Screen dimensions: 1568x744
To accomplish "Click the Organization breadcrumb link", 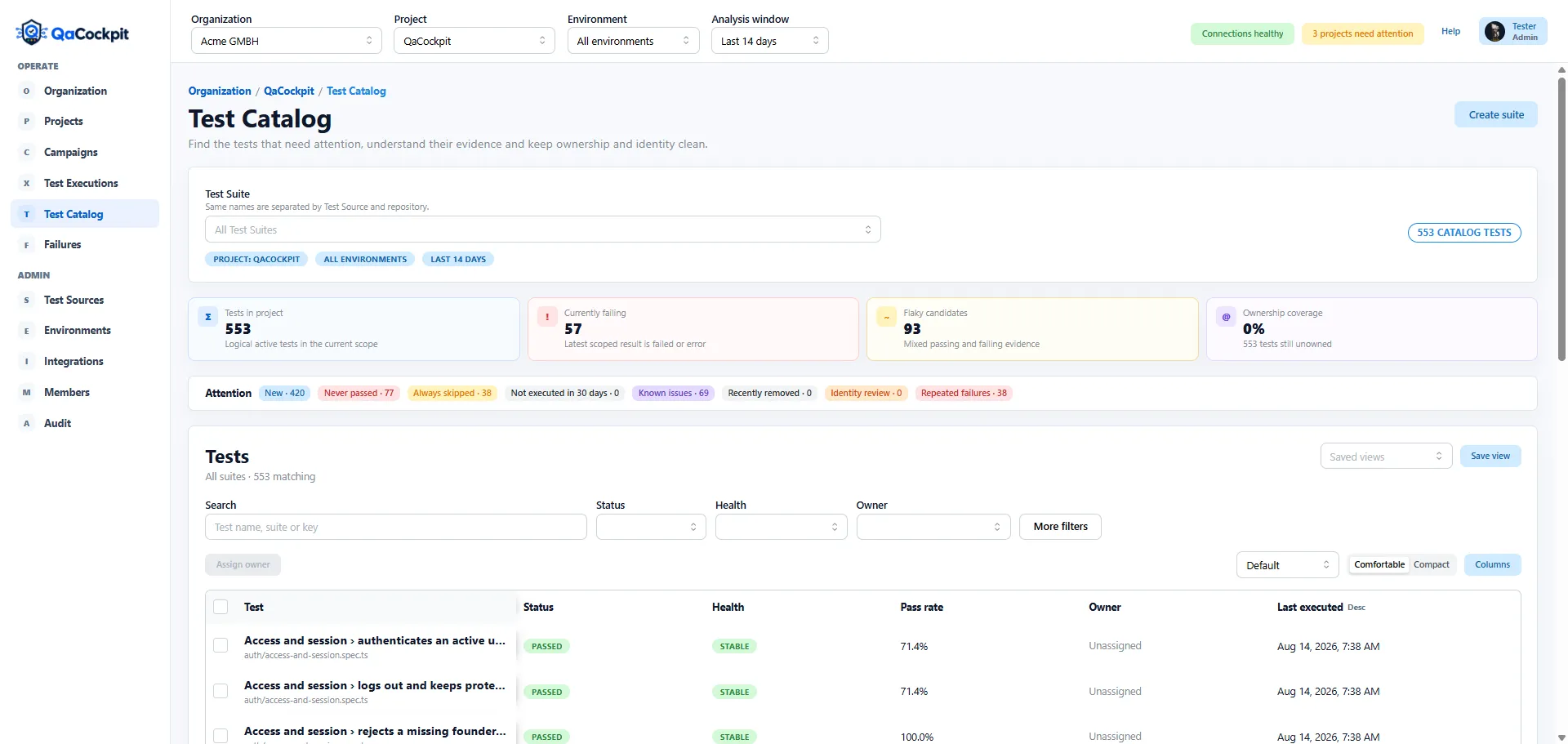I will click(x=220, y=91).
